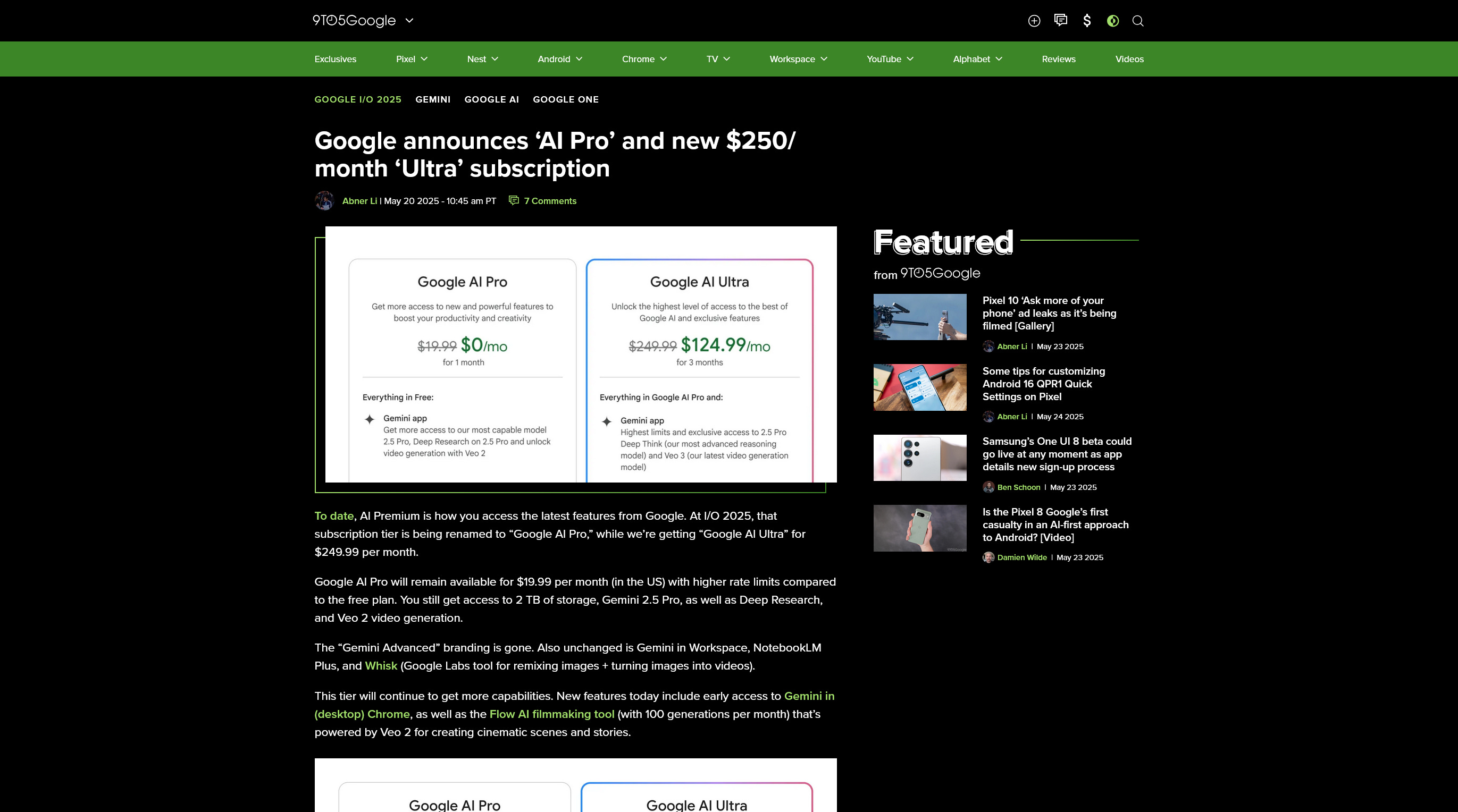Click the 9to5Google logo in Featured heading
1458x812 pixels.
(940, 273)
